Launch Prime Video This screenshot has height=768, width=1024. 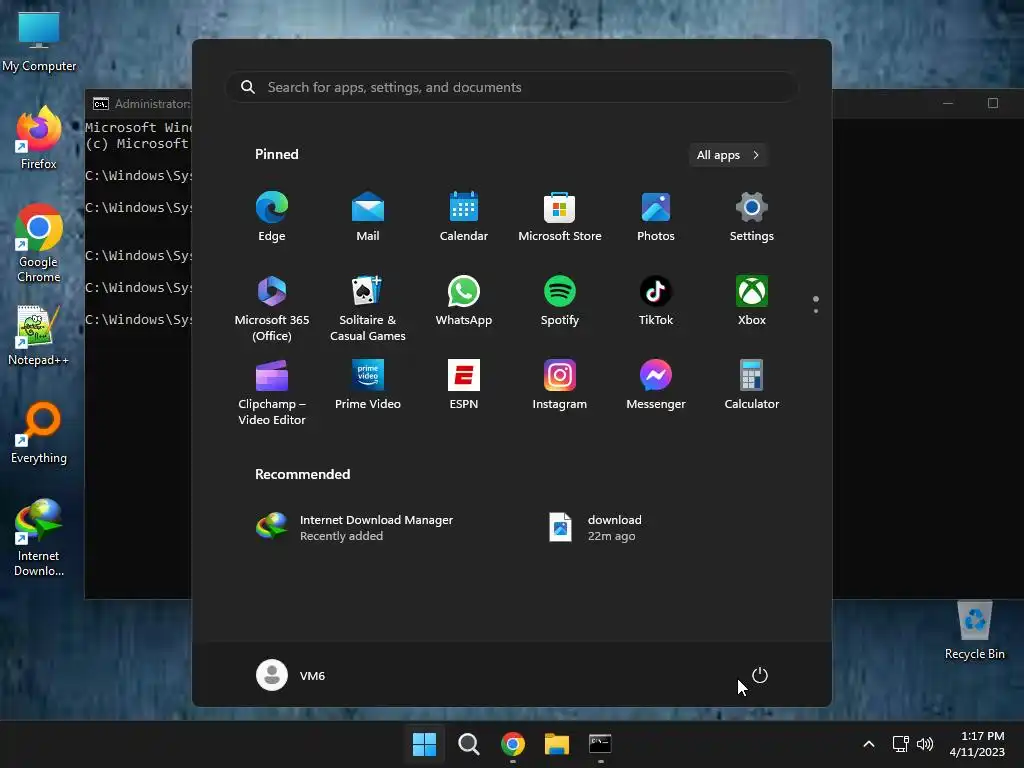click(368, 385)
